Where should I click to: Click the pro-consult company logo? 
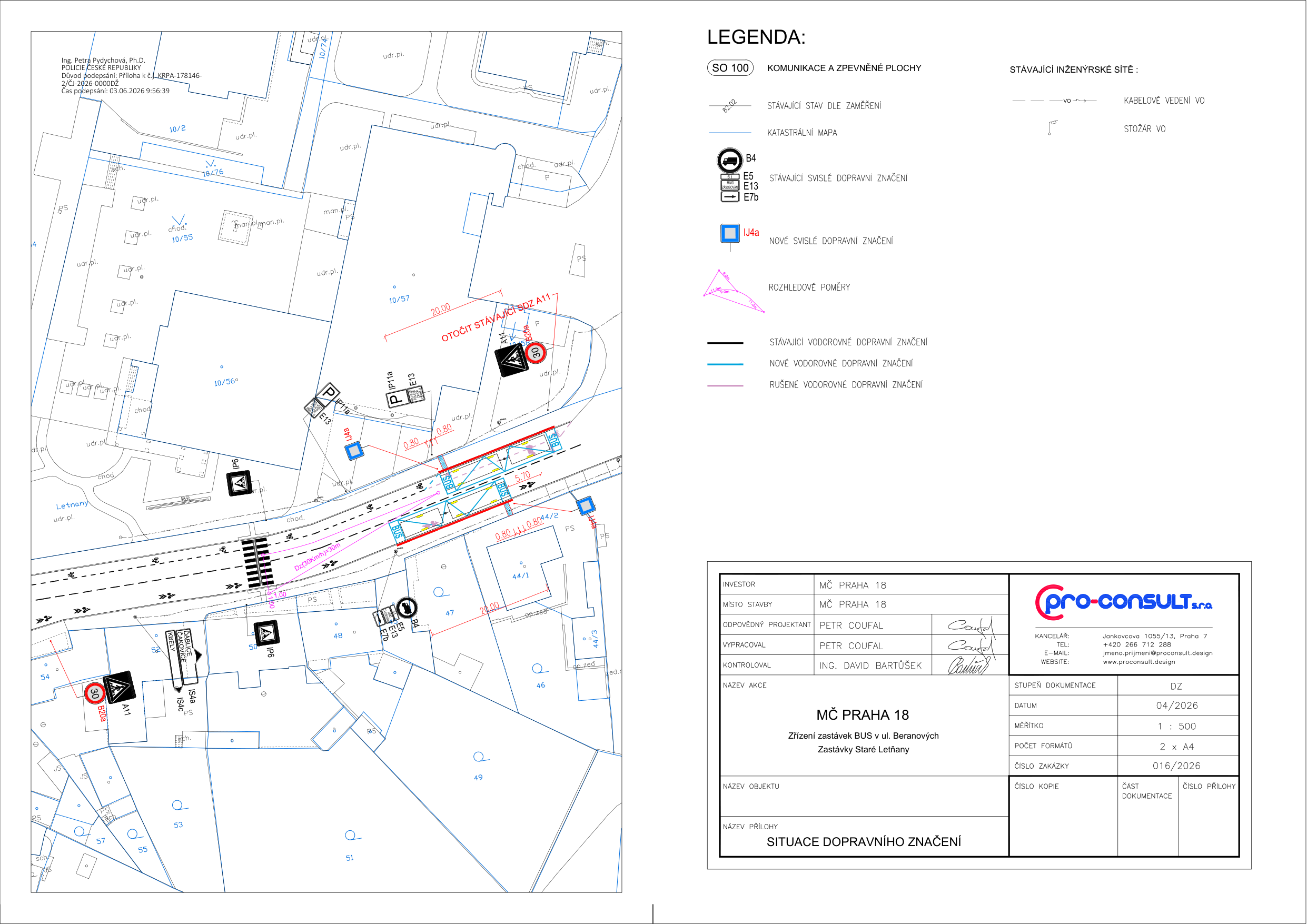tap(1123, 603)
